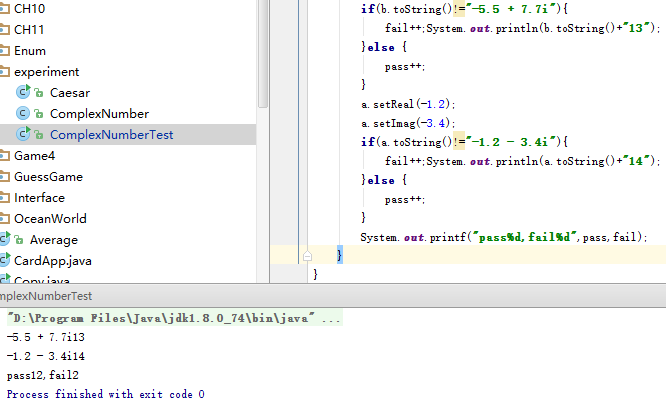Viewport: 666px width, 408px height.
Task: Click the a.setReal(-1.2) code line
Action: (408, 104)
